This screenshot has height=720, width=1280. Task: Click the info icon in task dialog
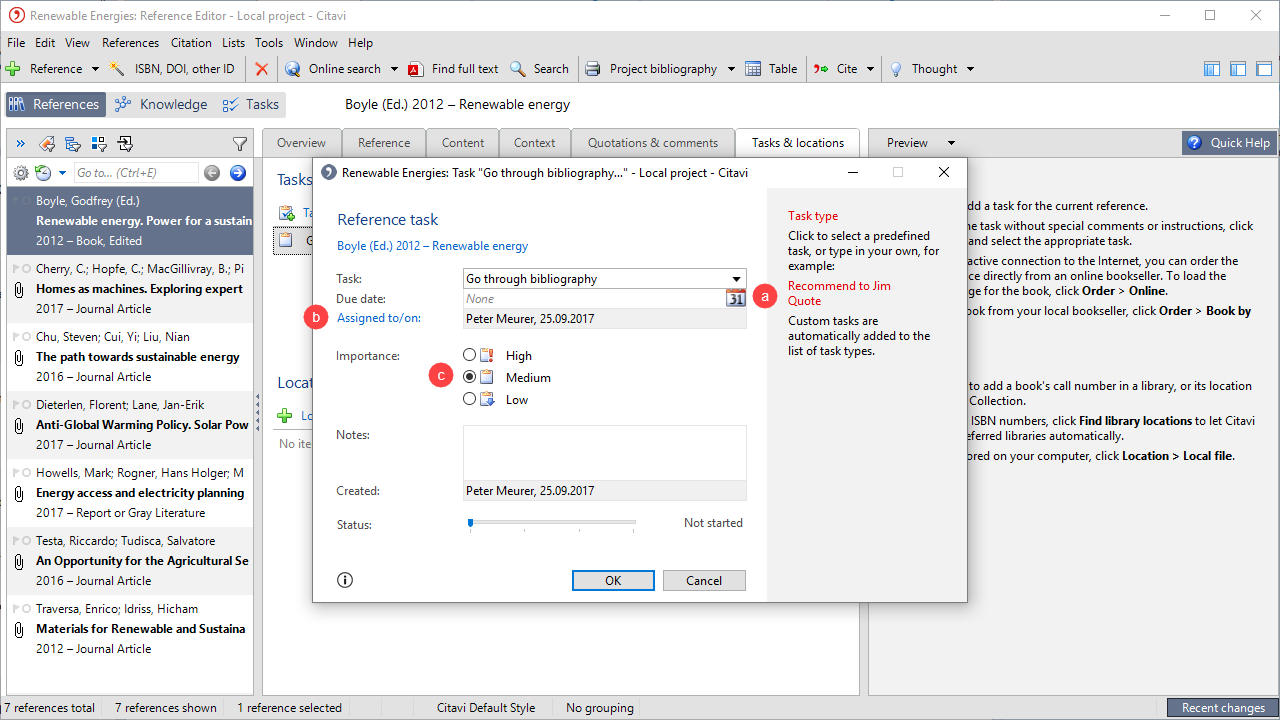(x=345, y=580)
